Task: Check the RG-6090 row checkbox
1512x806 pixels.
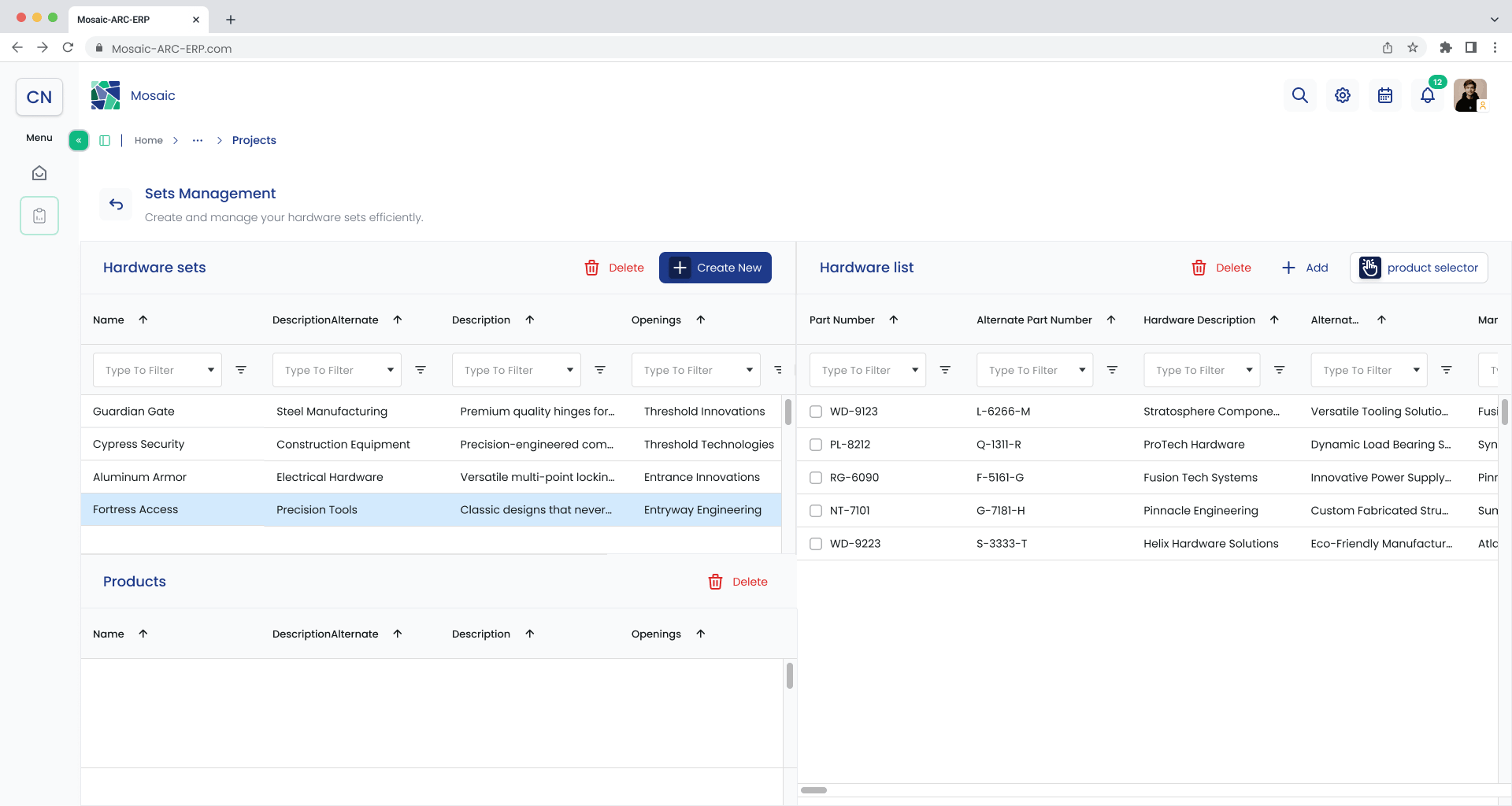Action: tap(816, 478)
